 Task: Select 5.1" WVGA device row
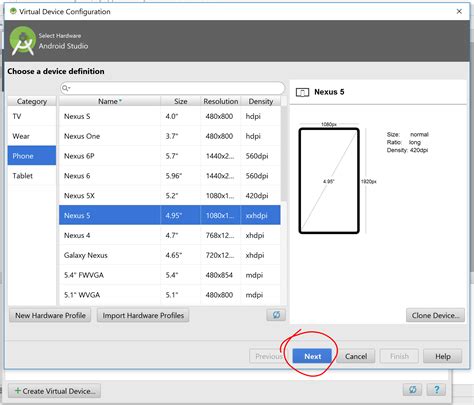click(x=170, y=295)
